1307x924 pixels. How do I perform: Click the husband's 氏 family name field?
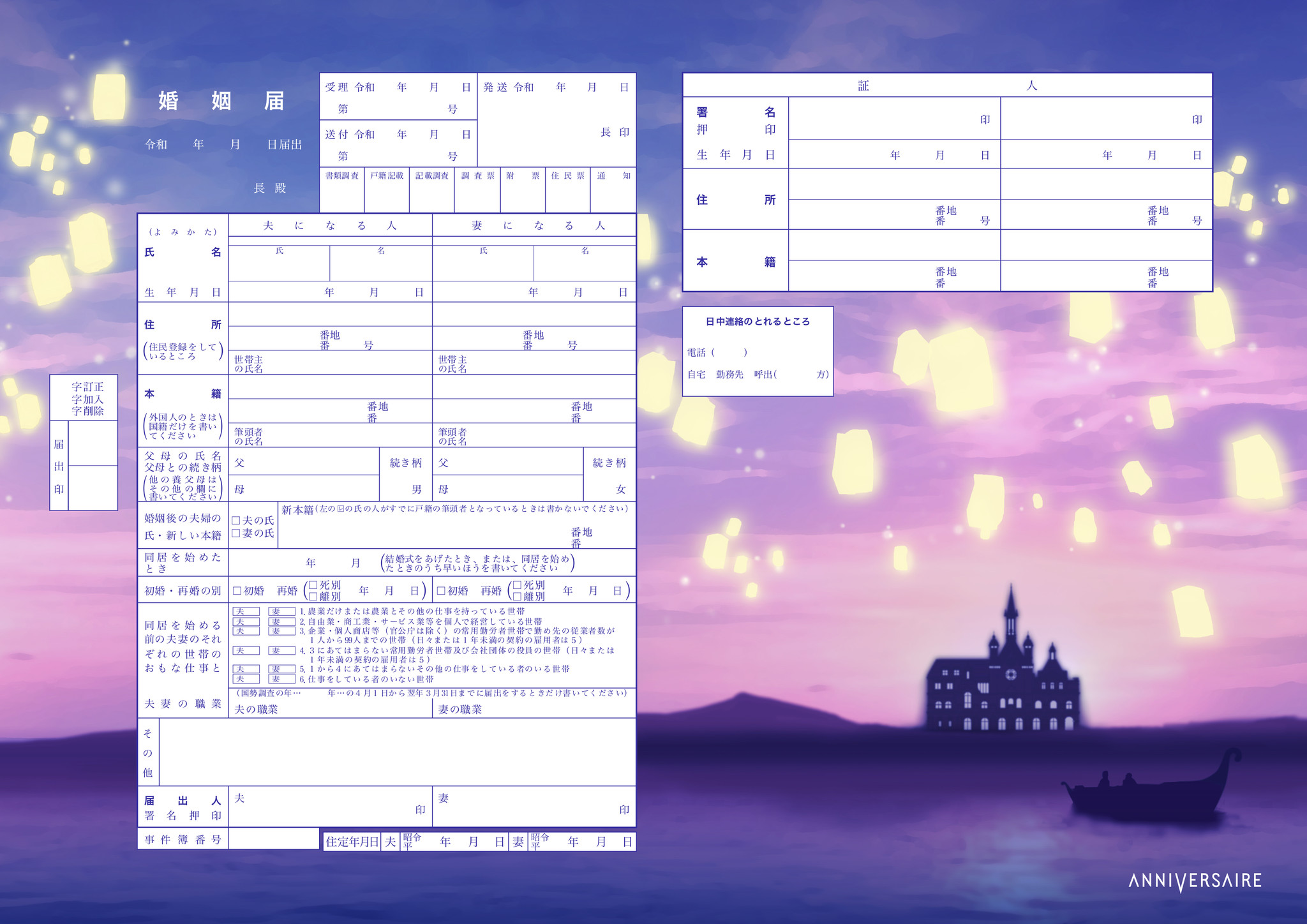click(x=280, y=264)
